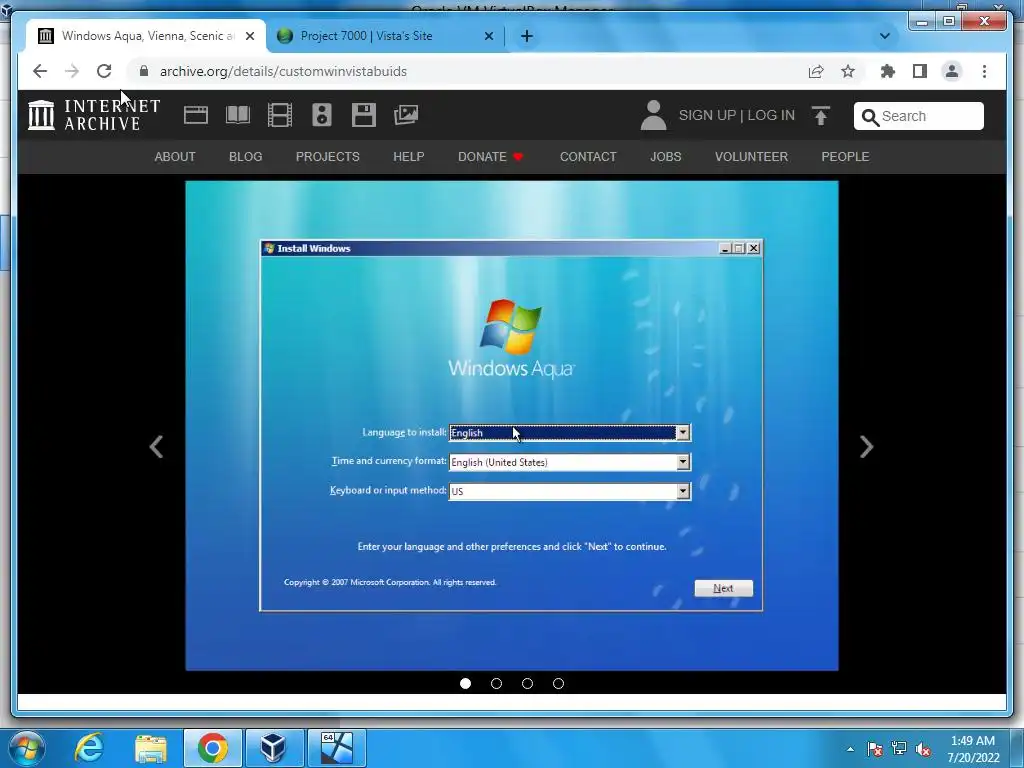This screenshot has width=1024, height=768.
Task: Select the second carousel dot
Action: [x=496, y=683]
